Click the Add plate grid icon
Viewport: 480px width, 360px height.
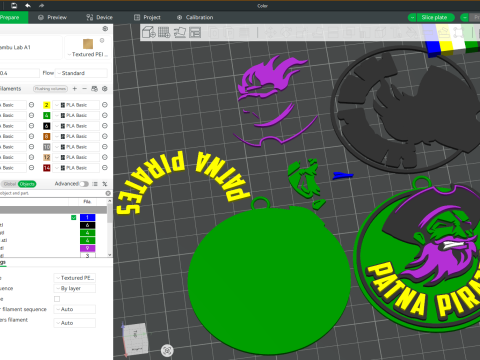click(x=164, y=32)
